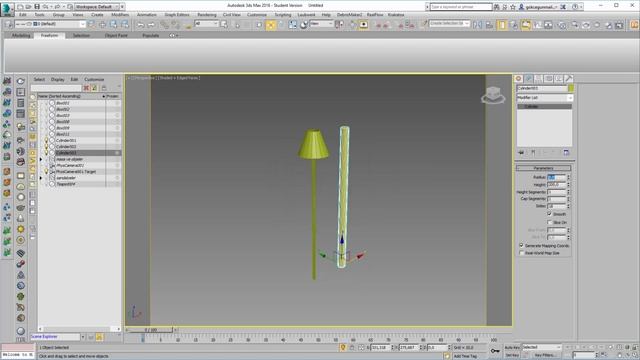Open the Modifiers menu

point(120,15)
